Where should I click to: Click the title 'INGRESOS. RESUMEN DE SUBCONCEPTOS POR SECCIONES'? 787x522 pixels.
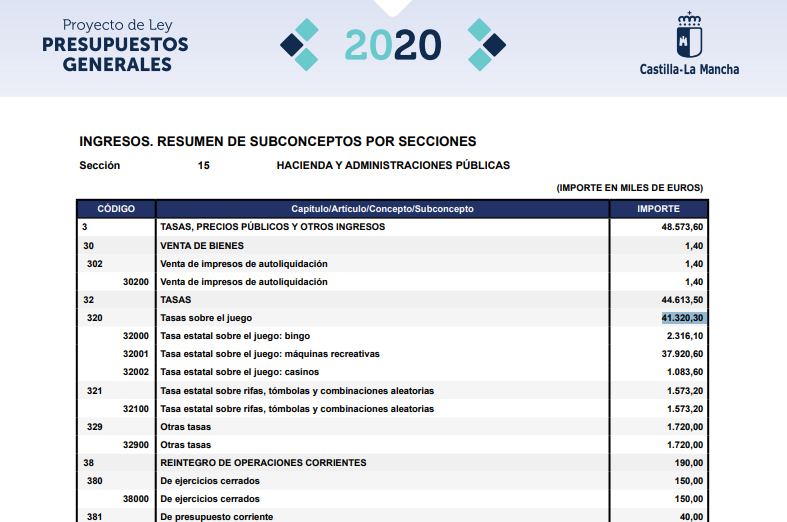click(278, 142)
